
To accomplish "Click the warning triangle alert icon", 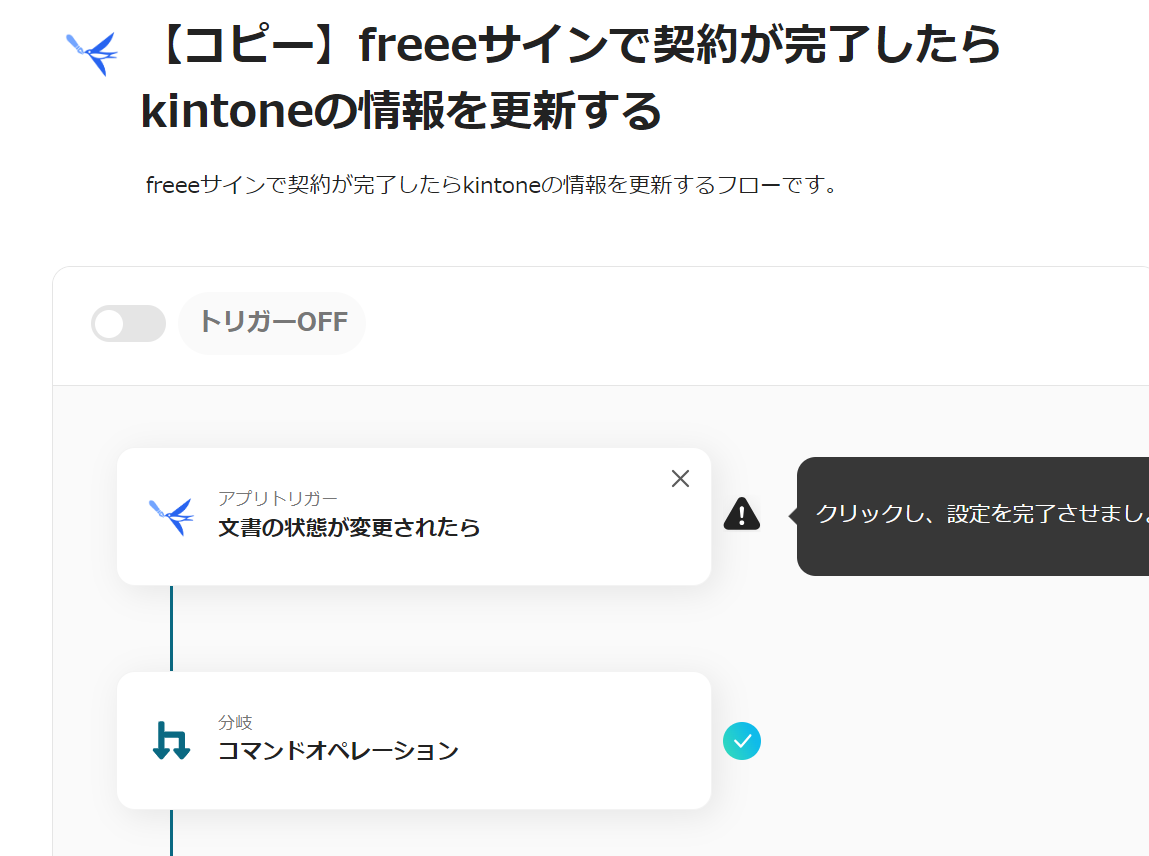I will click(x=741, y=514).
